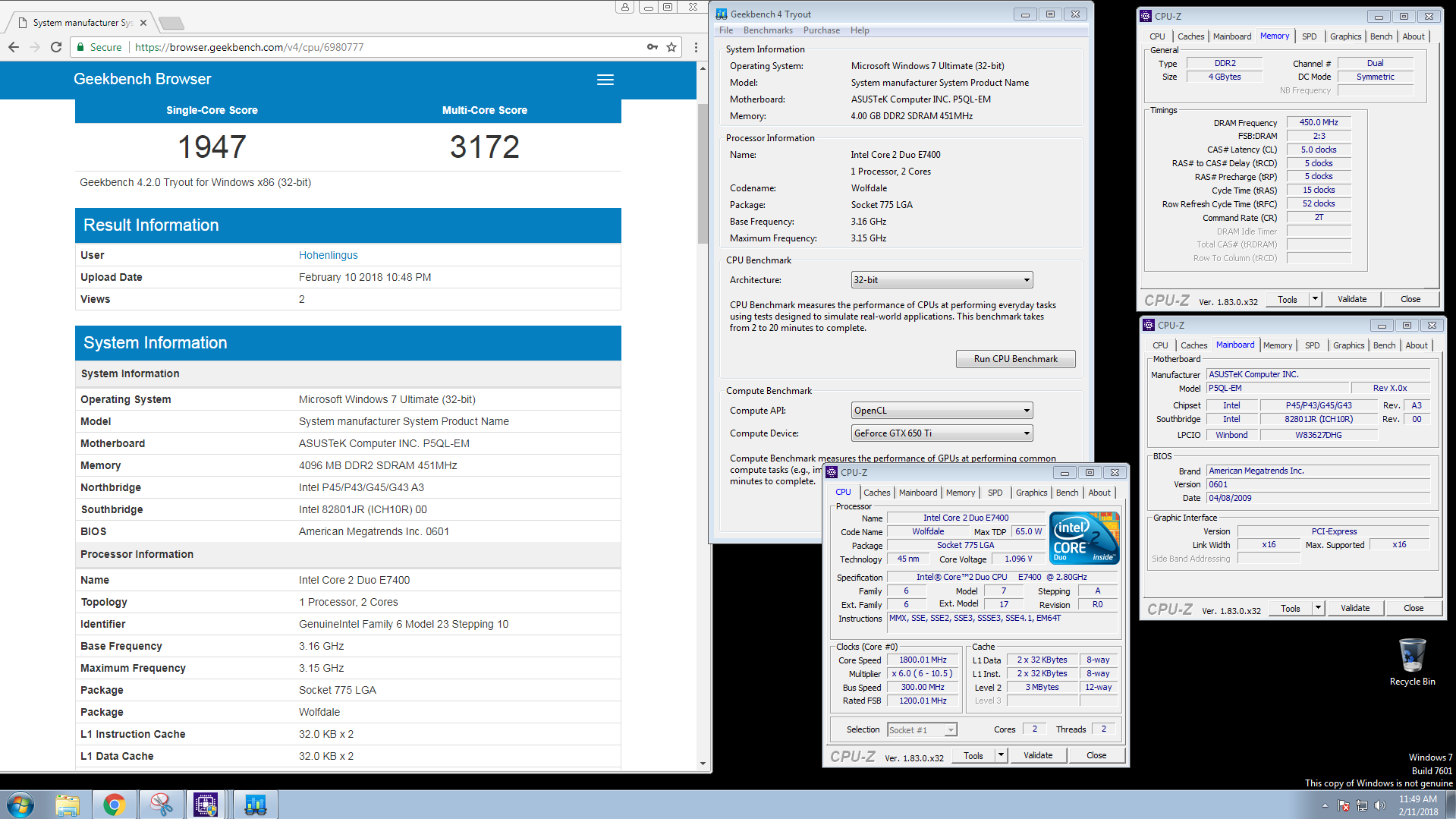
Task: Click the Chrome page vertical scrollbar
Action: 703,175
